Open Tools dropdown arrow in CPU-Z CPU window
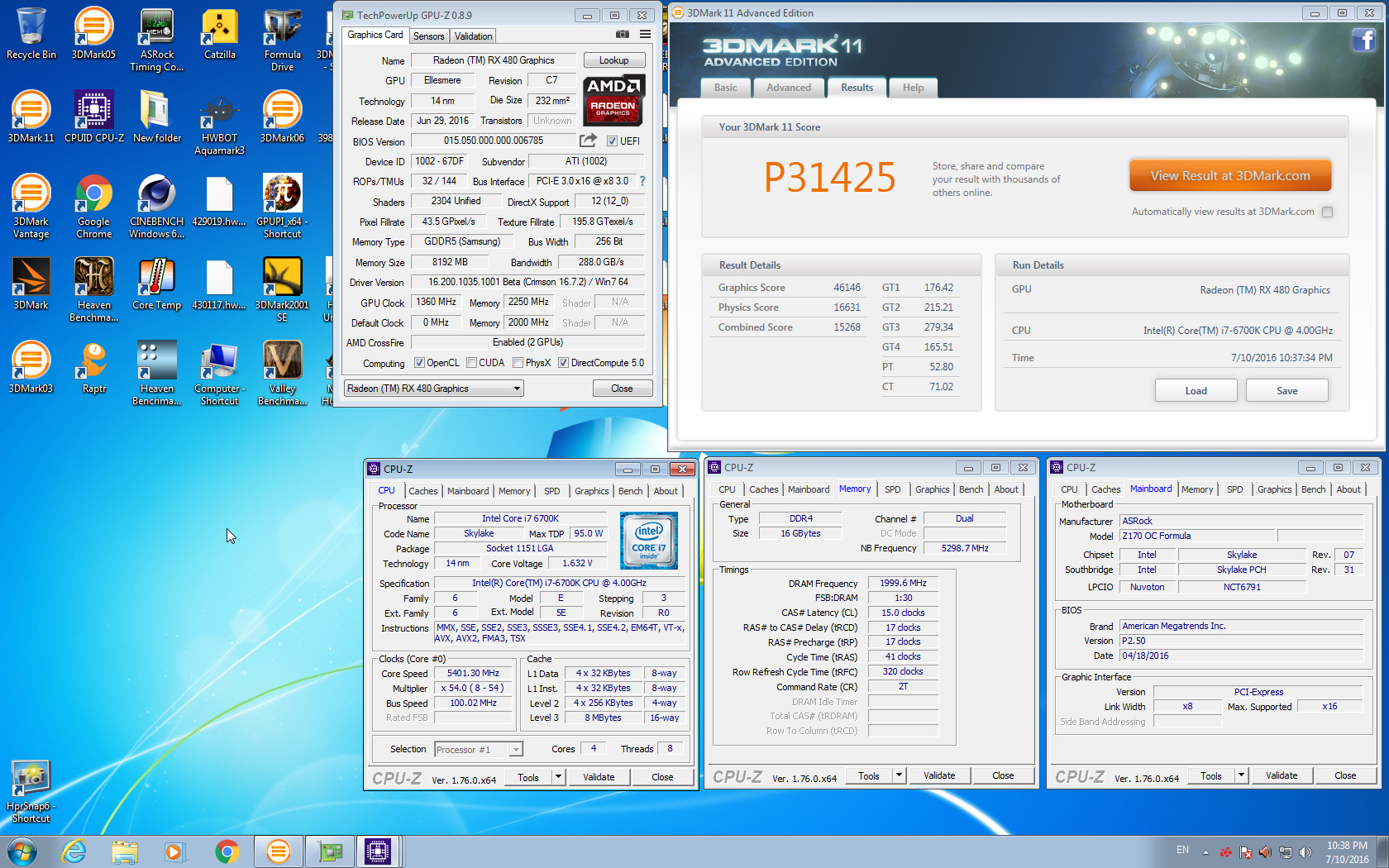Viewport: 1389px width, 868px height. [558, 777]
